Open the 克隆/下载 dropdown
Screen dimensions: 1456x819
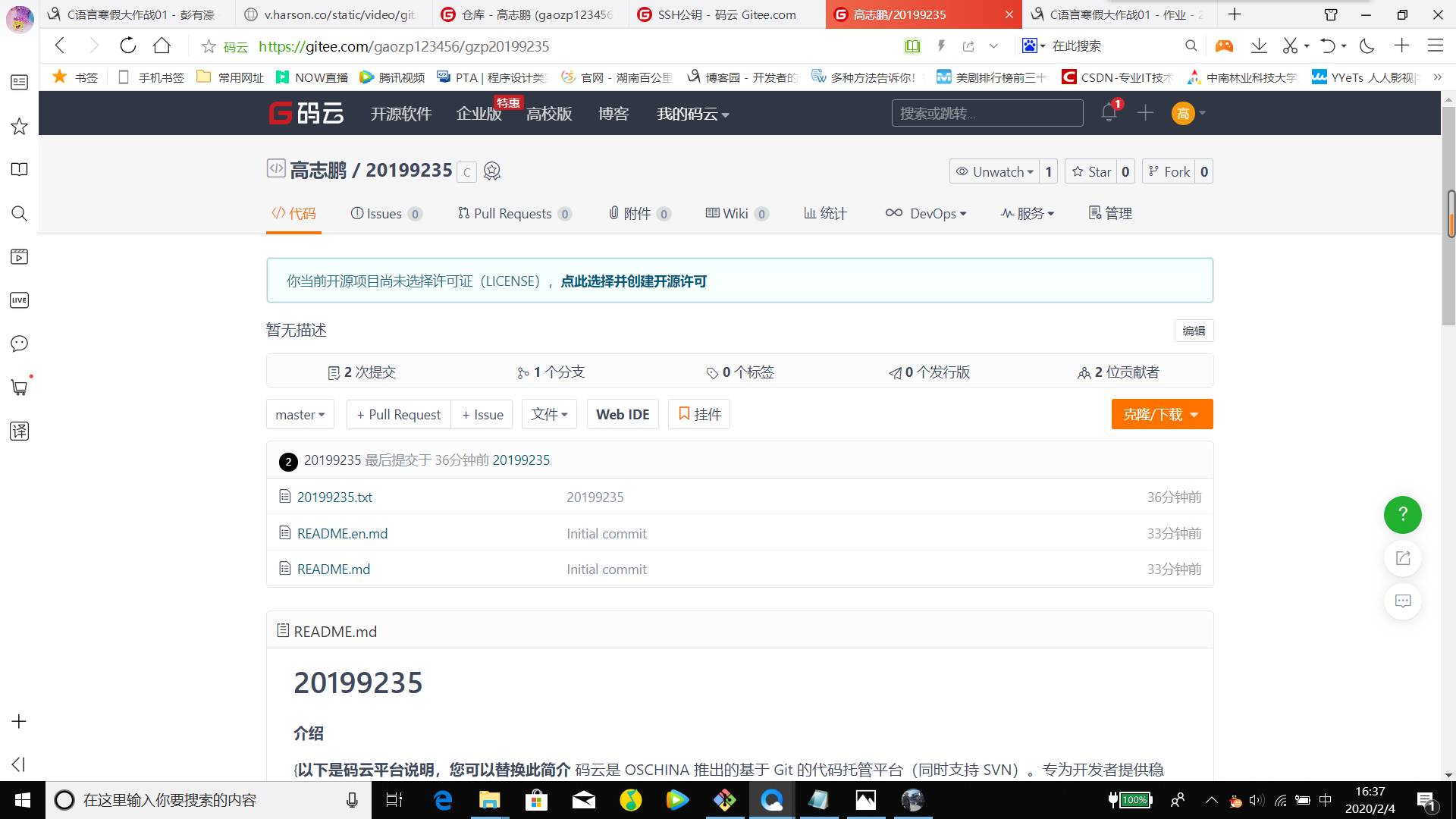point(1161,415)
